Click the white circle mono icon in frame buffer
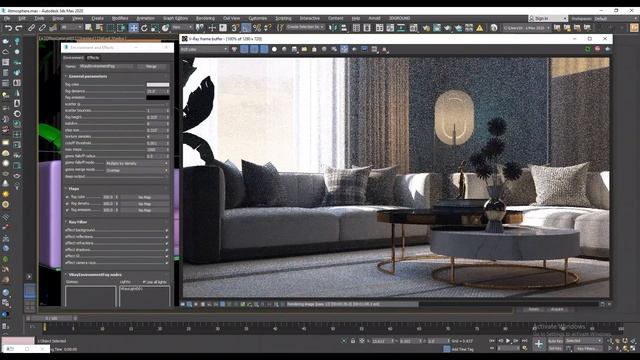 coord(274,49)
